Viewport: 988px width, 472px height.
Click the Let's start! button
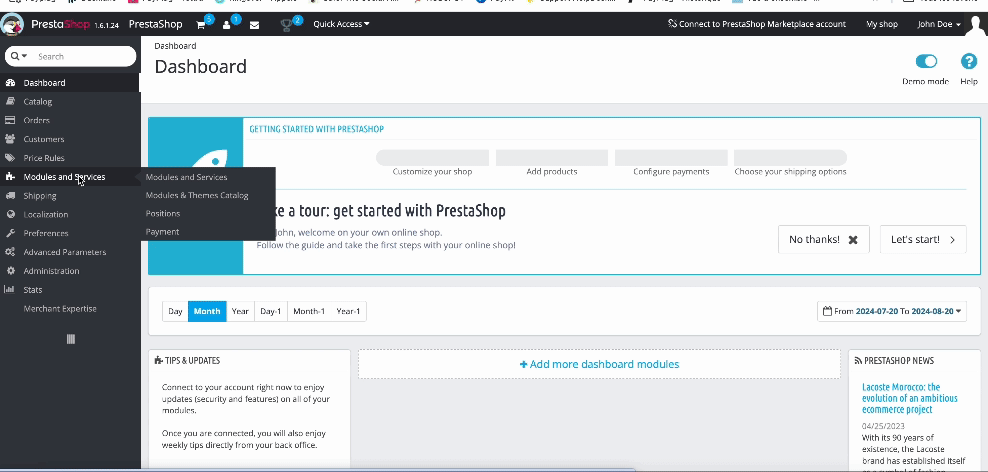coord(923,239)
